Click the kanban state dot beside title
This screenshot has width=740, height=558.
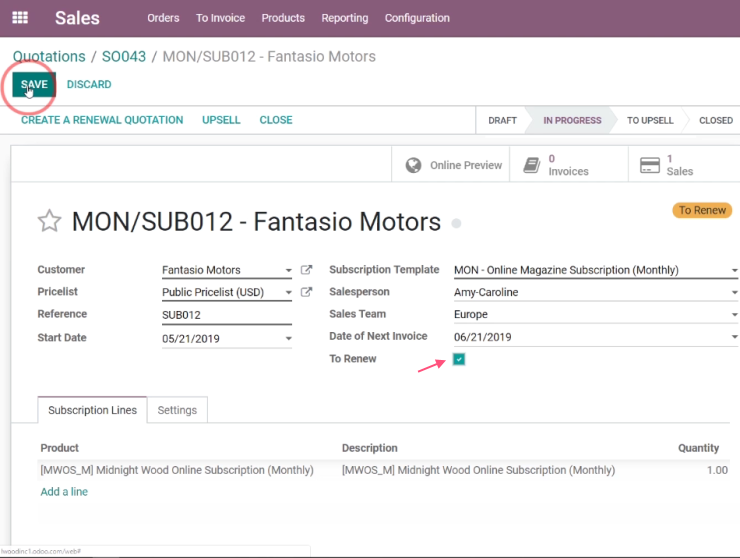click(456, 223)
